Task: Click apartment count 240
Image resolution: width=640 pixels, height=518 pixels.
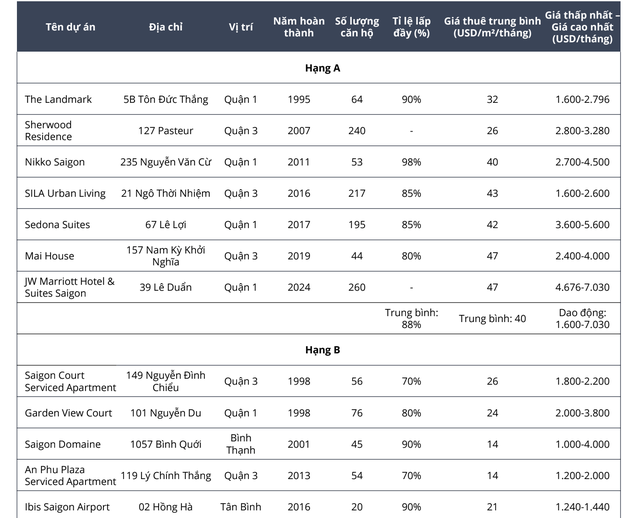Action: pyautogui.click(x=357, y=131)
